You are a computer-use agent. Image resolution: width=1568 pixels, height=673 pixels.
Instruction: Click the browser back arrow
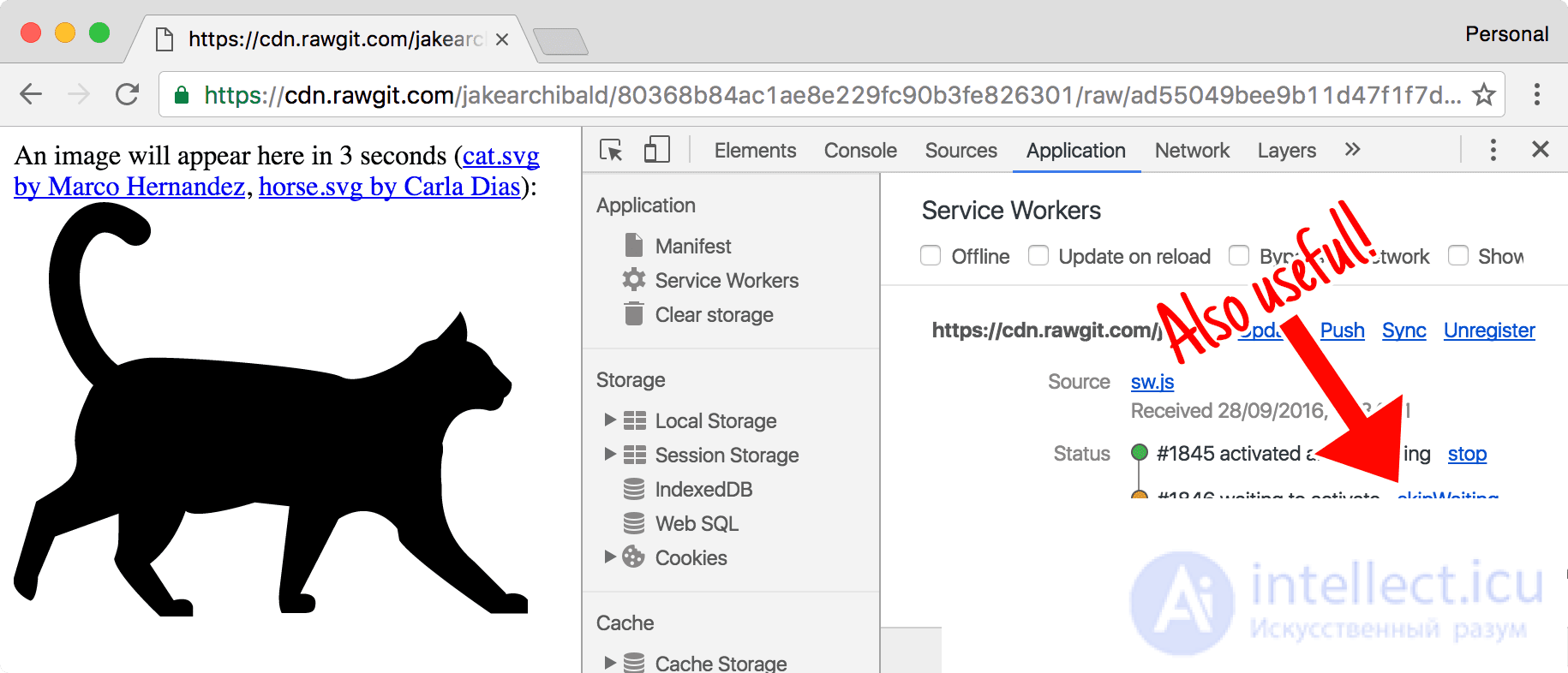click(31, 94)
